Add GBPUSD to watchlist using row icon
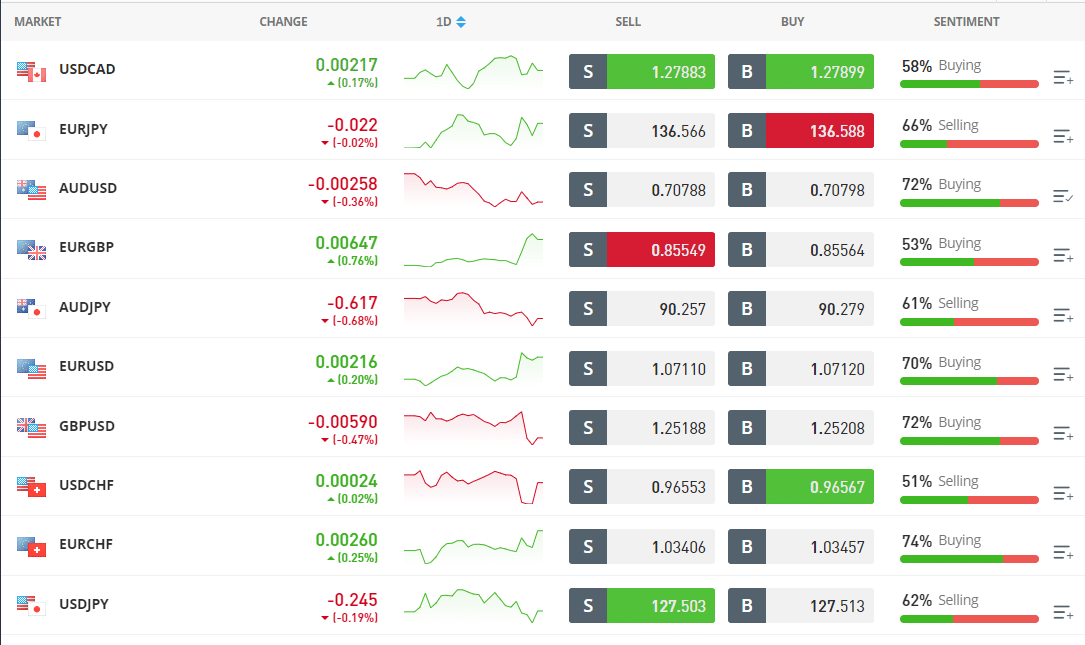The width and height of the screenshot is (1085, 645). tap(1063, 433)
